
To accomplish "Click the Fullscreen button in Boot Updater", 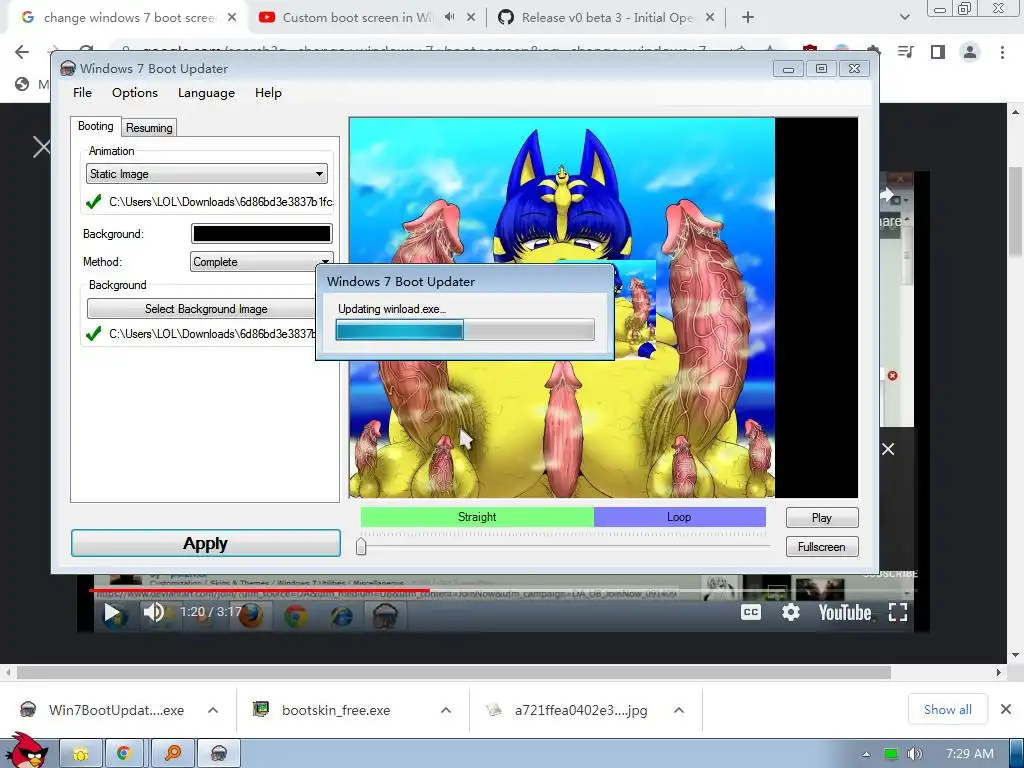I will click(822, 547).
